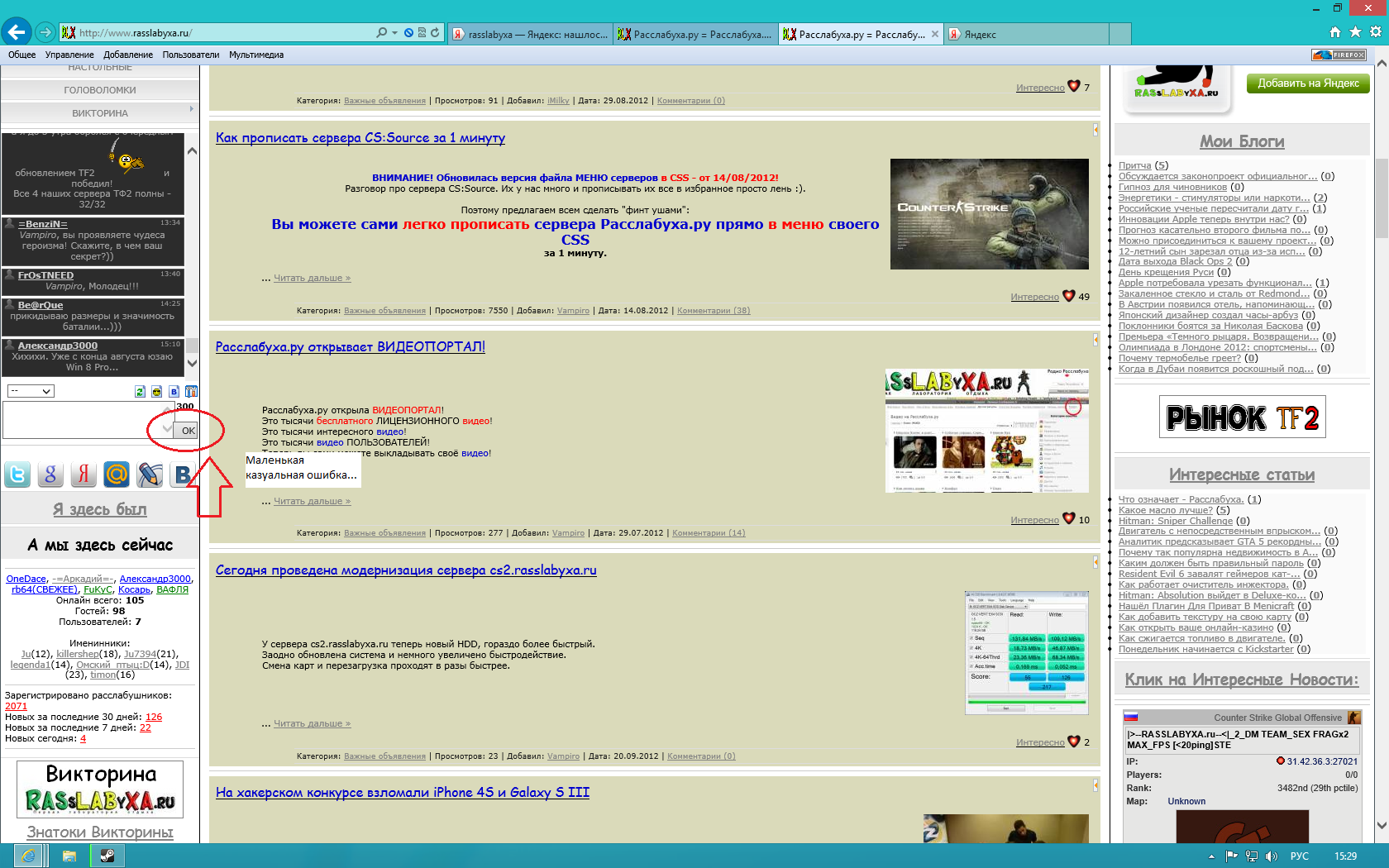Open 'Сегодня проведена модернизация сервера cs2.rasslabyxa.ru'

point(406,570)
